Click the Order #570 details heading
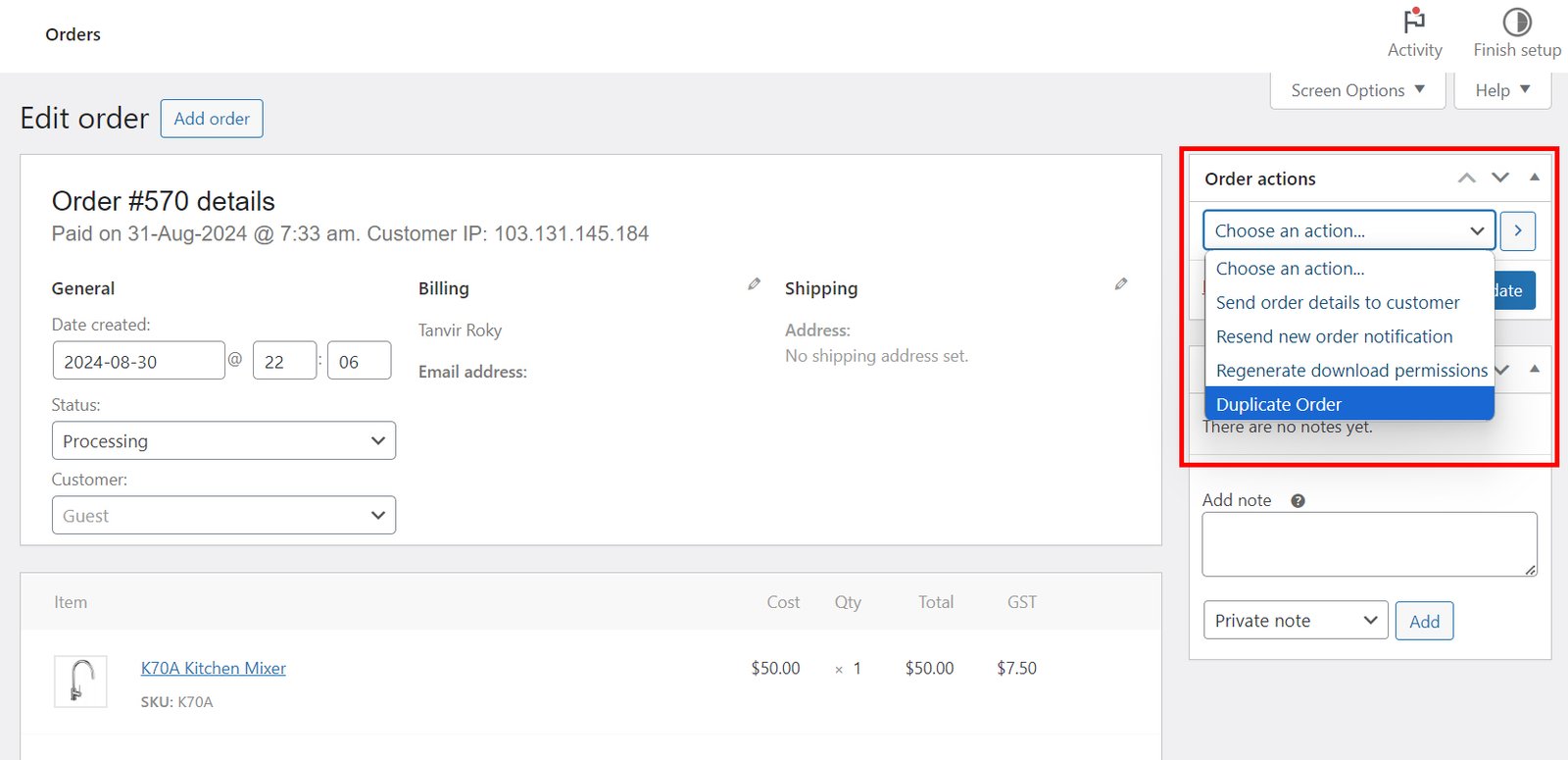The image size is (1568, 760). [x=163, y=201]
